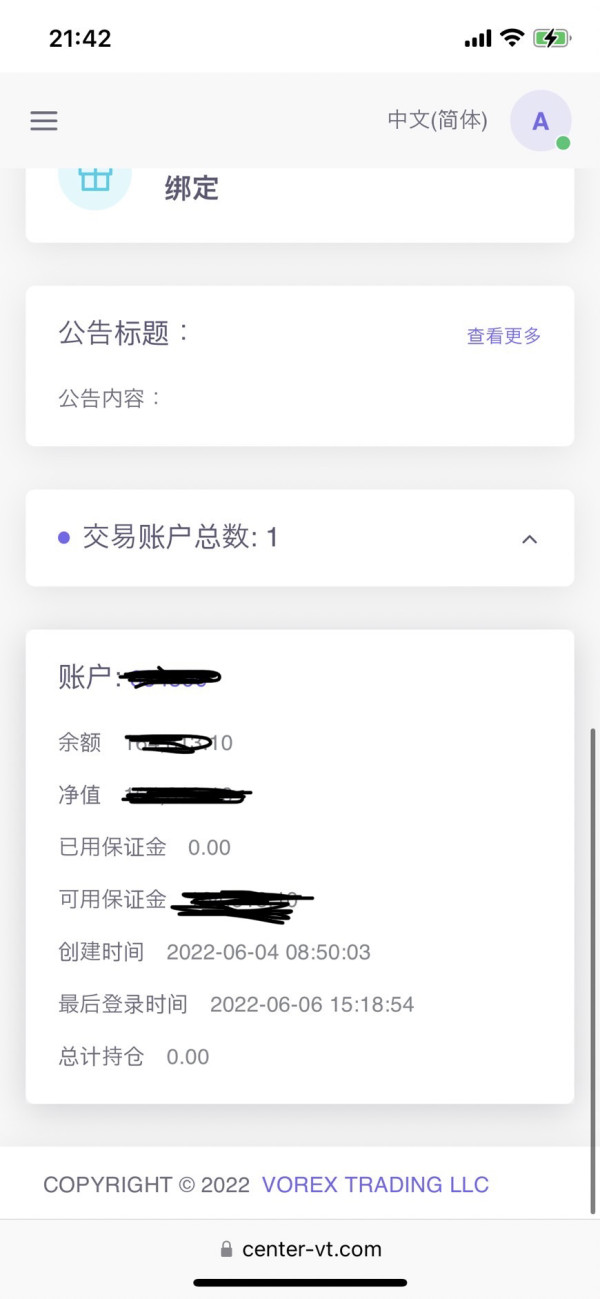Open the VOREX TRADING LLC link
This screenshot has height=1299, width=600.
pos(375,1185)
